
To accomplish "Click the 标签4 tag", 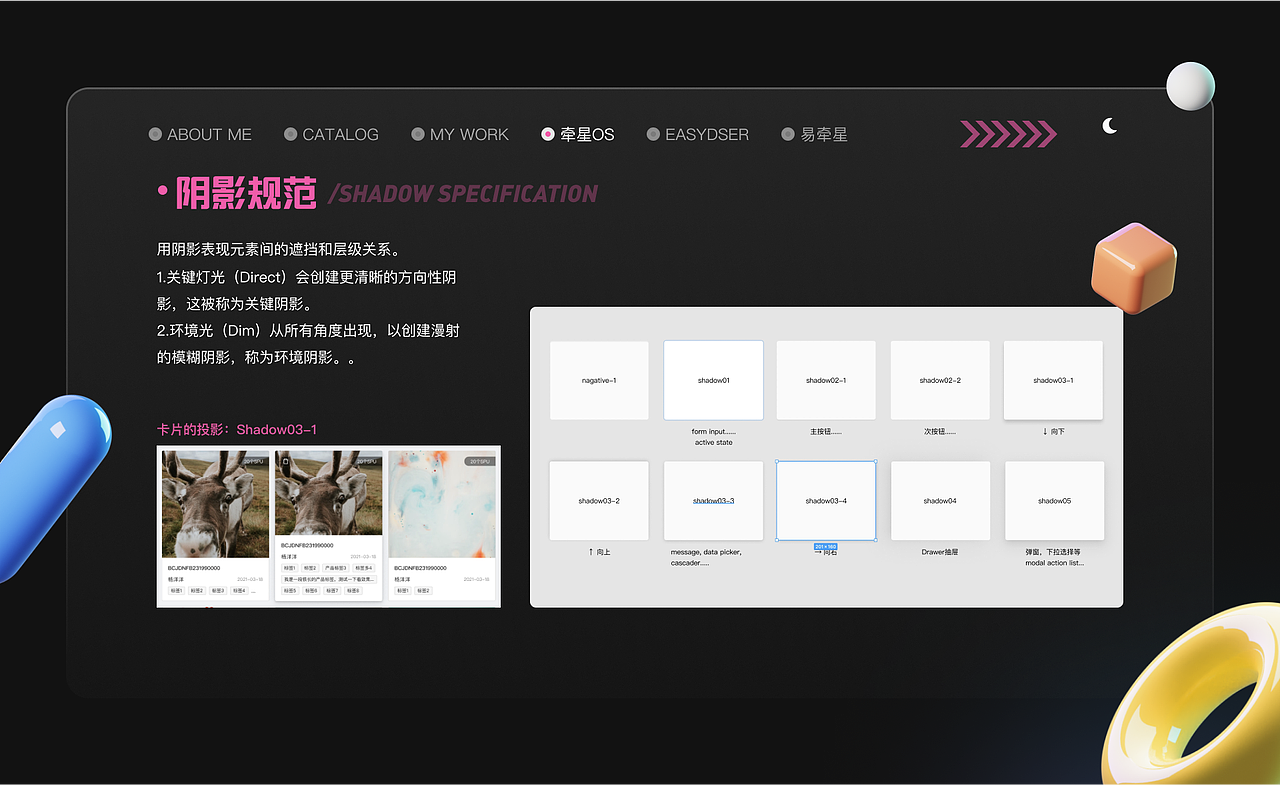I will tap(240, 591).
